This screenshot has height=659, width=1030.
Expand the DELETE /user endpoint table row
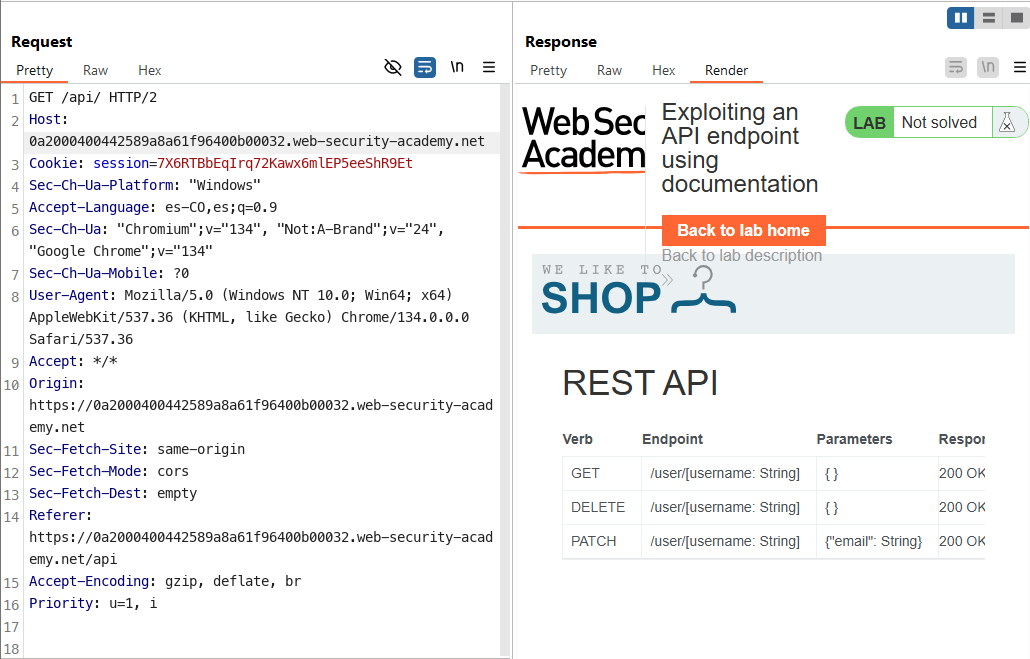click(x=598, y=507)
